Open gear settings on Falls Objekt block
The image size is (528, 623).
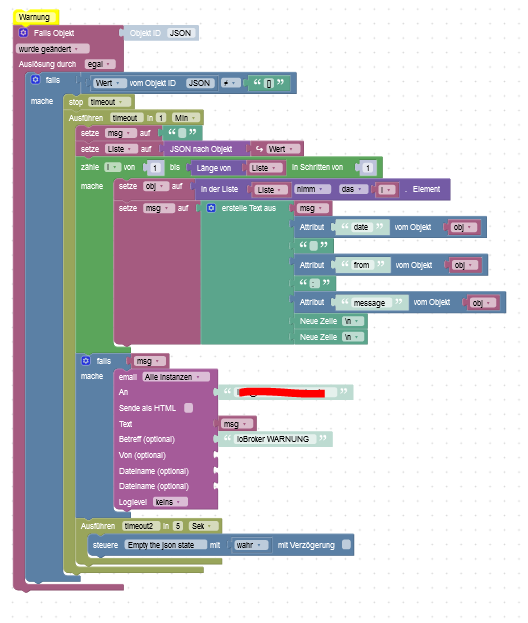click(x=23, y=33)
